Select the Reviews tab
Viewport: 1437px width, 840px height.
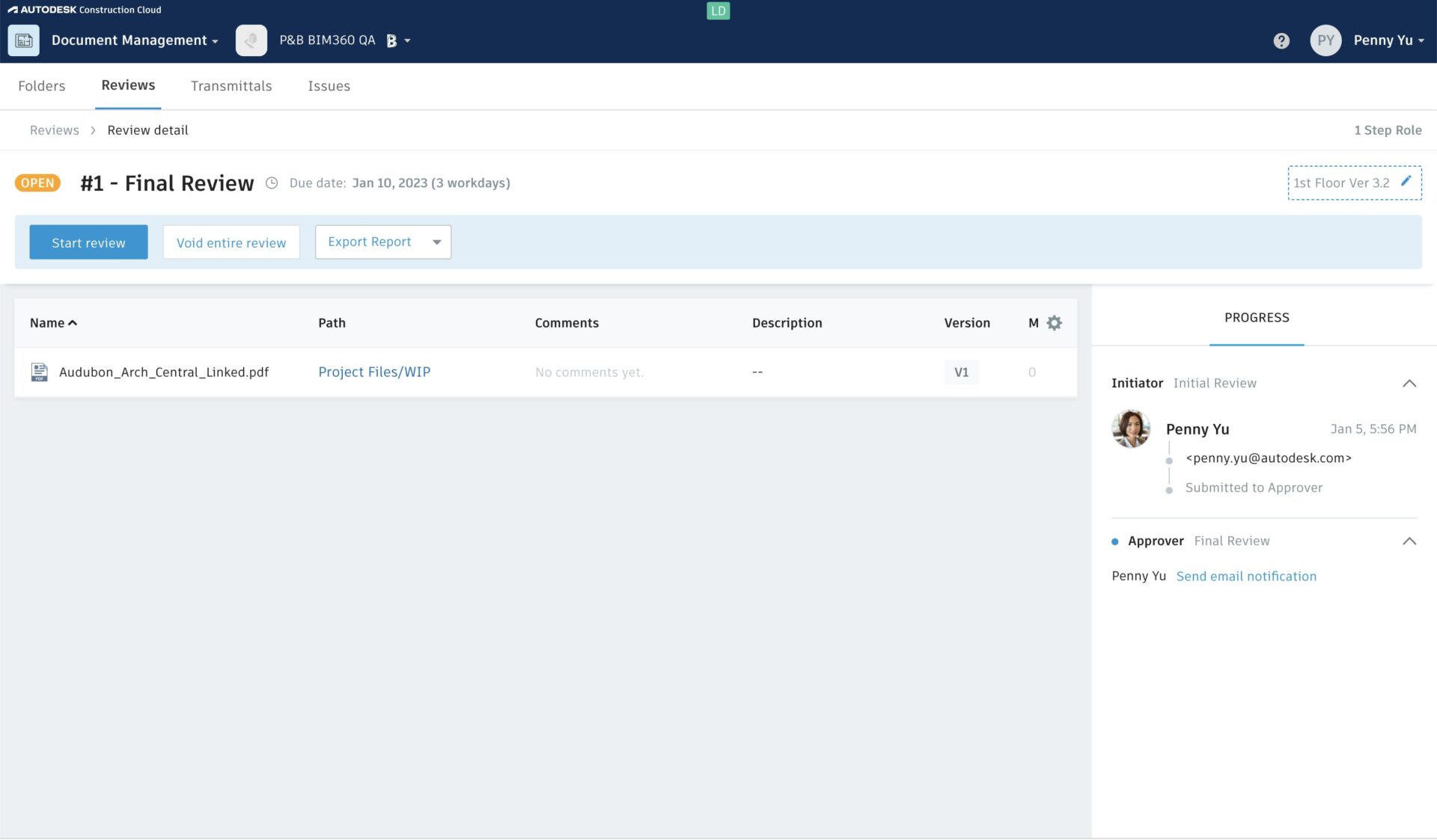(x=128, y=85)
